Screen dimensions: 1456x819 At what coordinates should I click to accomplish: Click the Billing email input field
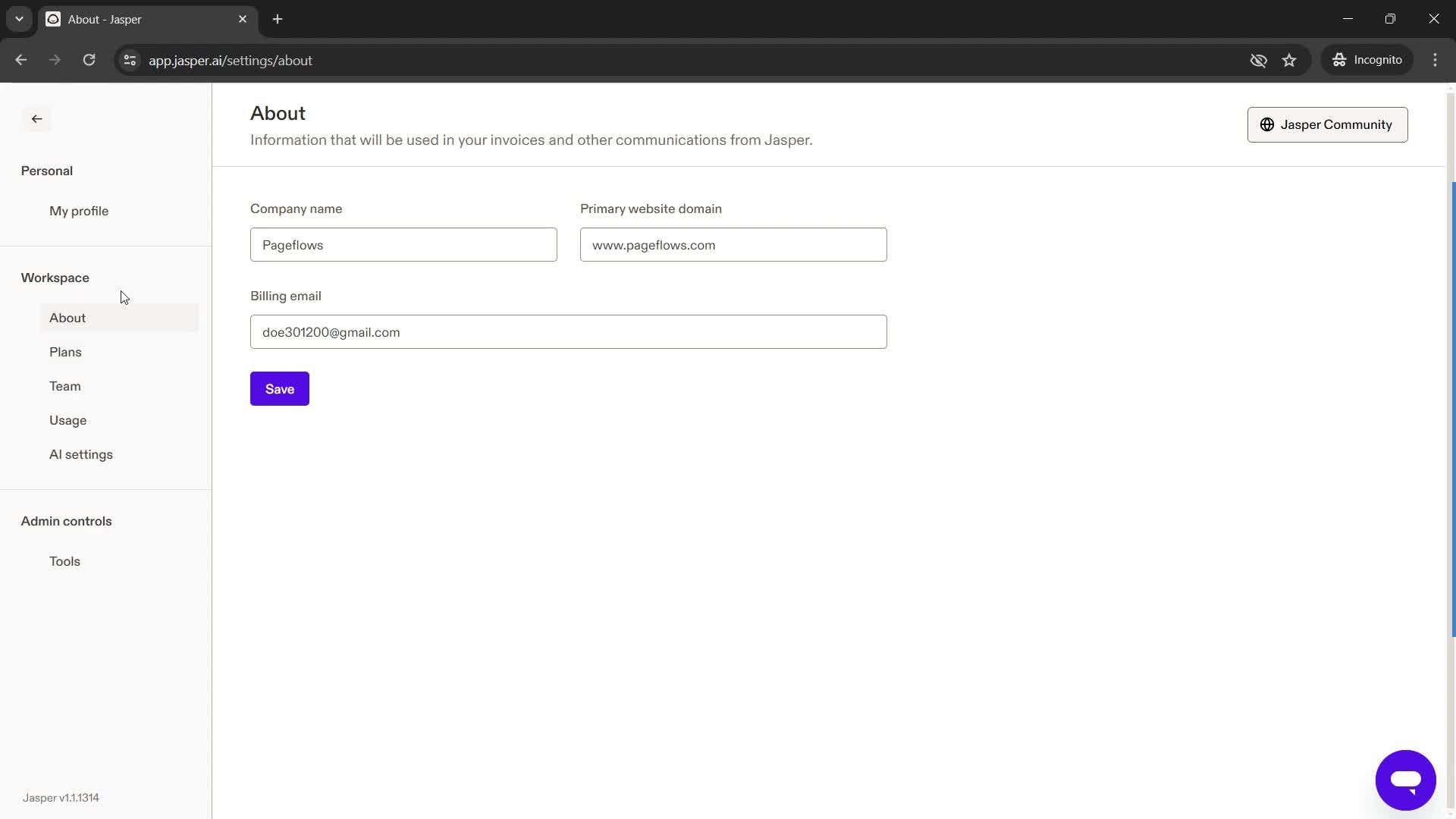click(568, 332)
